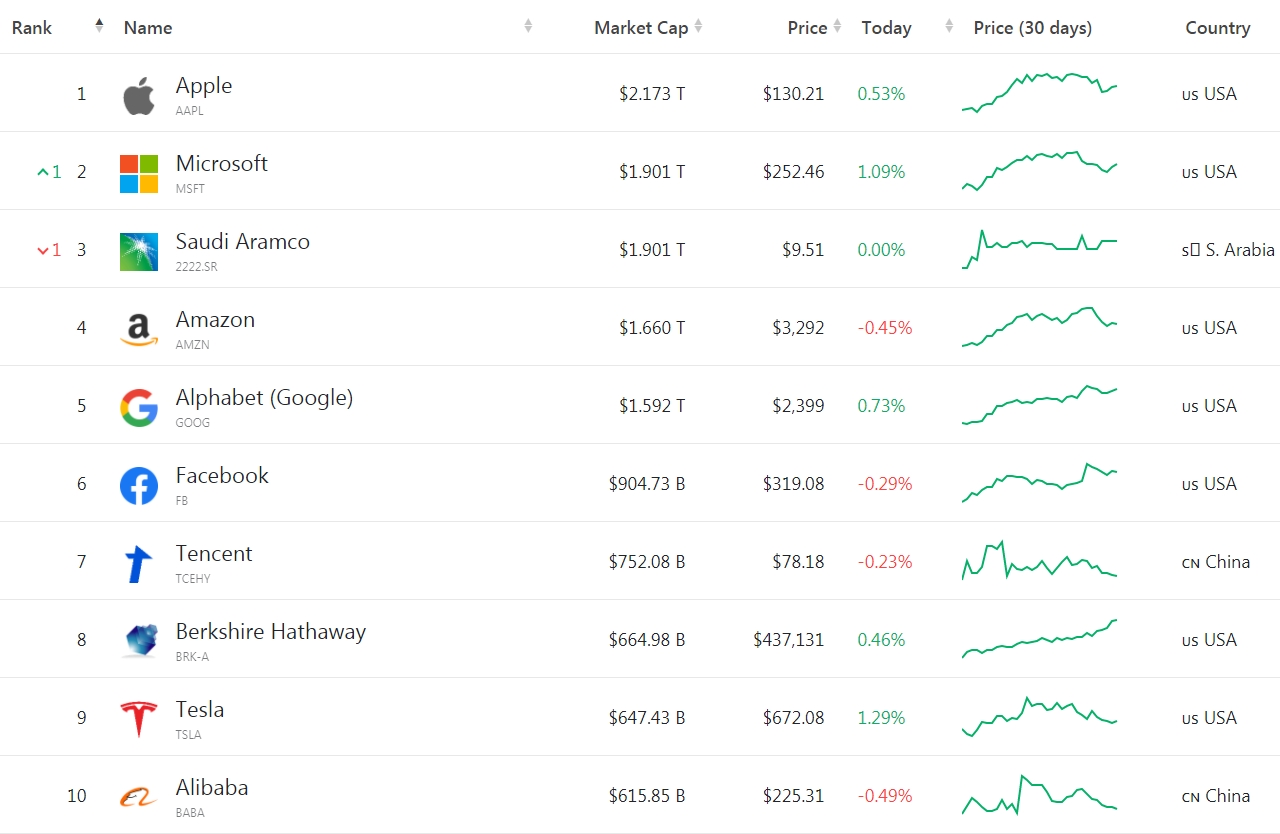Sort by Market Cap arrows
Image resolution: width=1280 pixels, height=834 pixels.
pyautogui.click(x=698, y=26)
